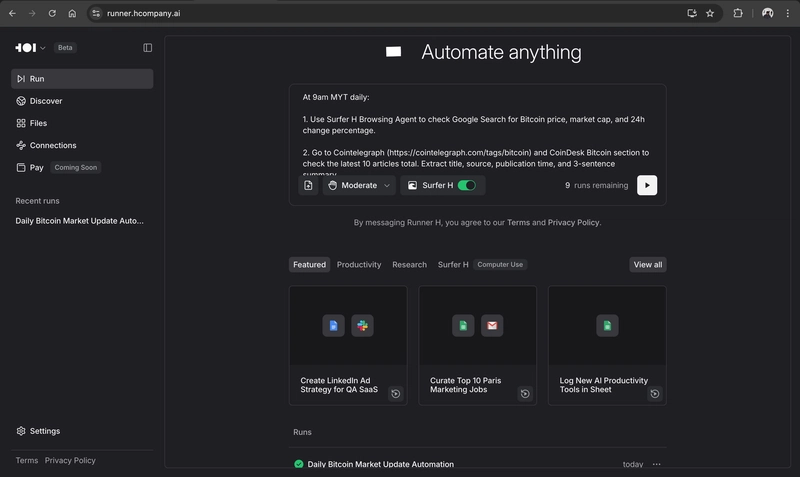The height and width of the screenshot is (477, 800).
Task: Bookmark this page with star icon
Action: click(710, 13)
